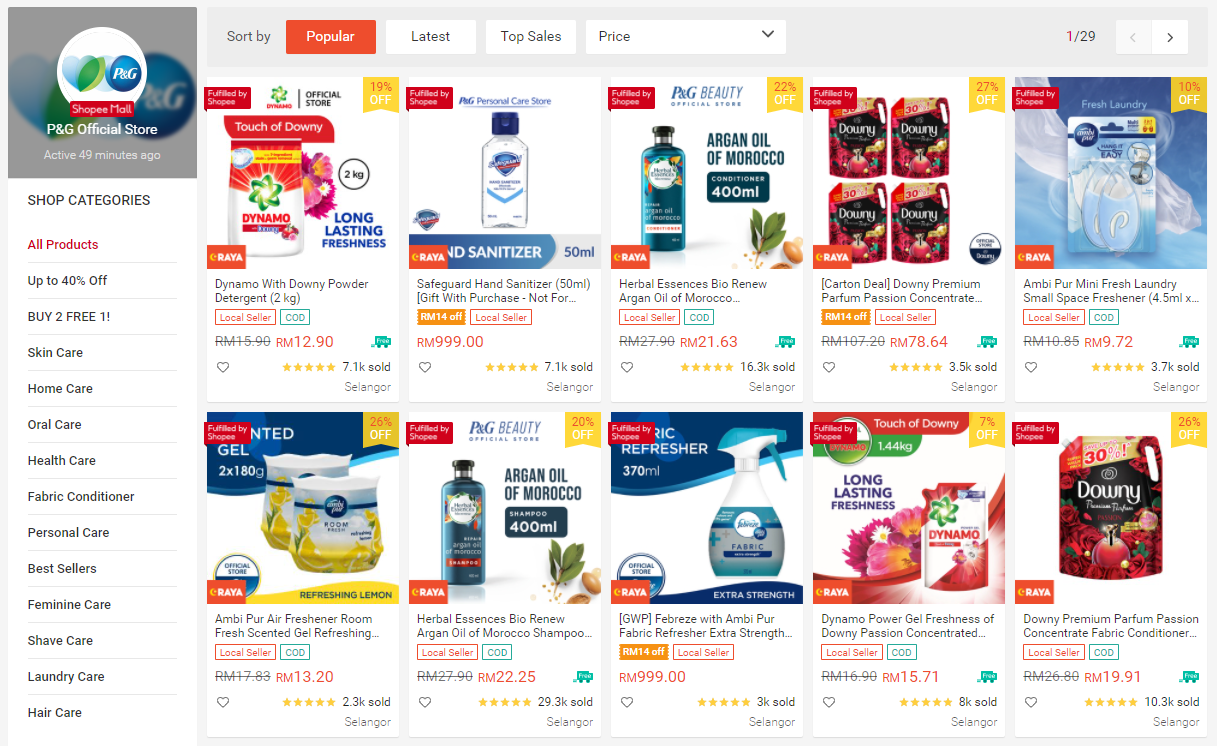The height and width of the screenshot is (746, 1217).
Task: Like the Dynamo With Downy Powder Detergent
Action: point(223,367)
